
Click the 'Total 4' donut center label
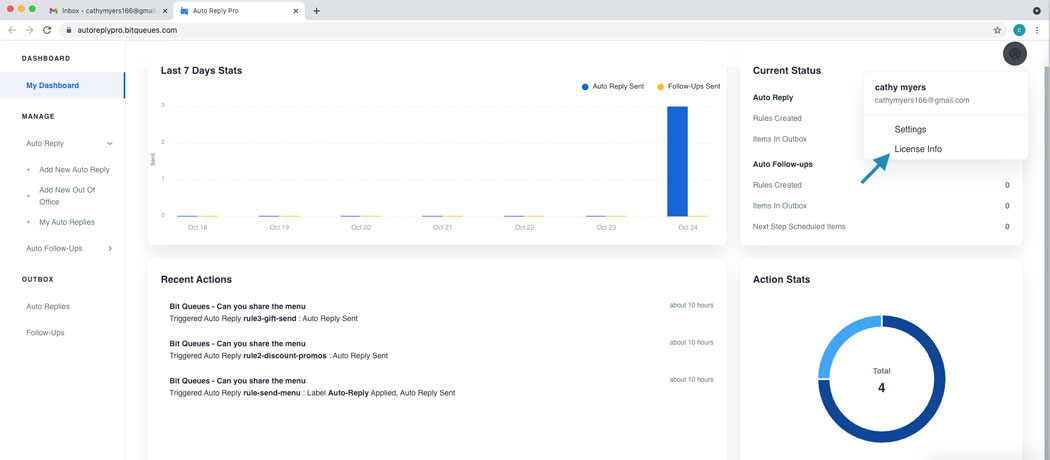[x=881, y=380]
